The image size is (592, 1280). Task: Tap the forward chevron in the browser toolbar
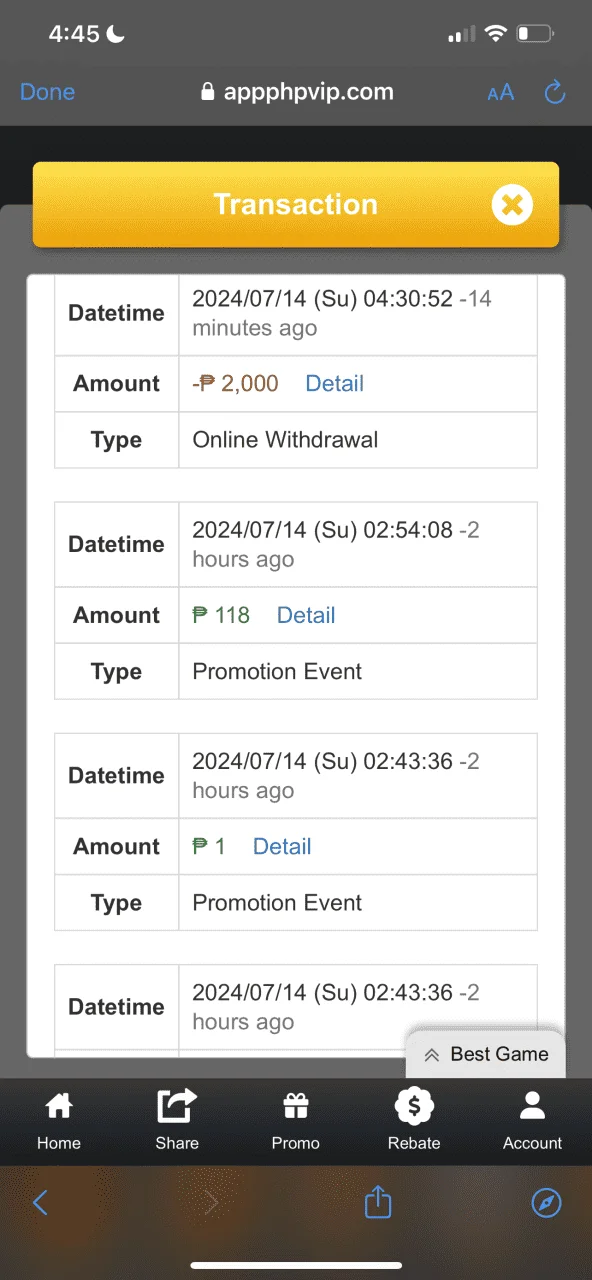pyautogui.click(x=211, y=1202)
